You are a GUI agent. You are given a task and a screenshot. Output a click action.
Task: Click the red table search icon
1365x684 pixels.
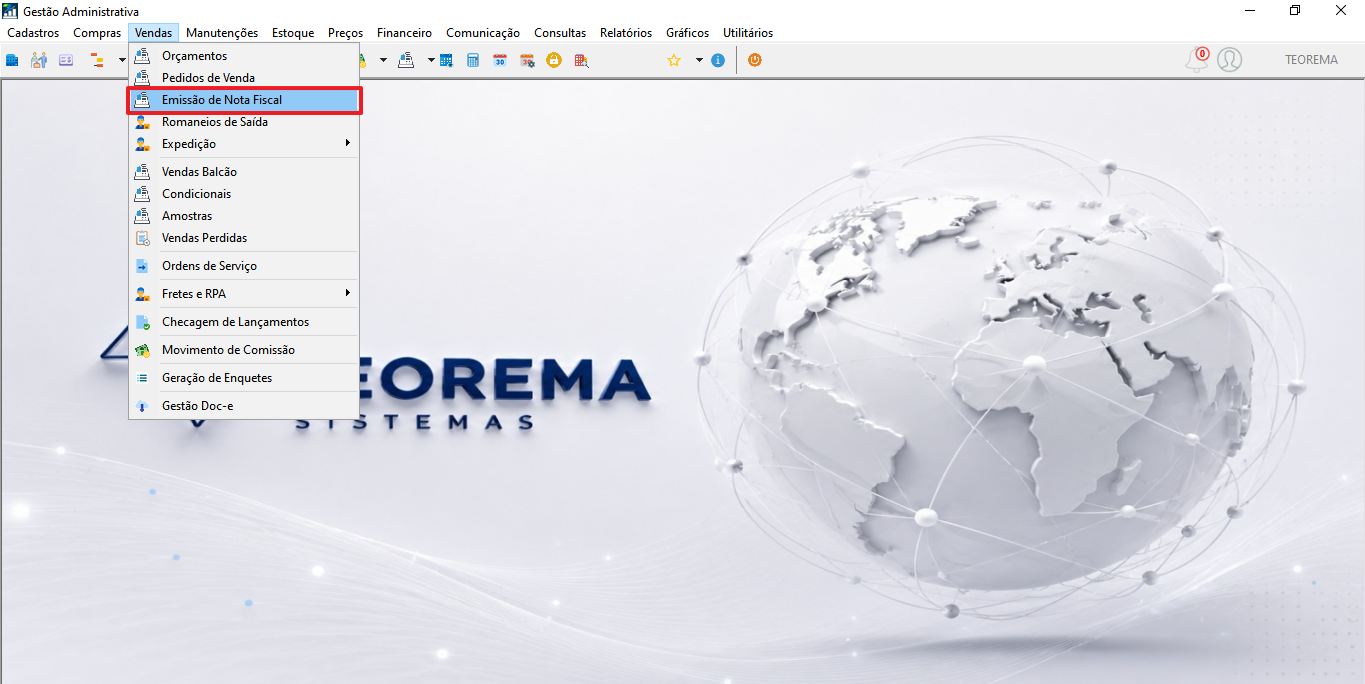[581, 61]
